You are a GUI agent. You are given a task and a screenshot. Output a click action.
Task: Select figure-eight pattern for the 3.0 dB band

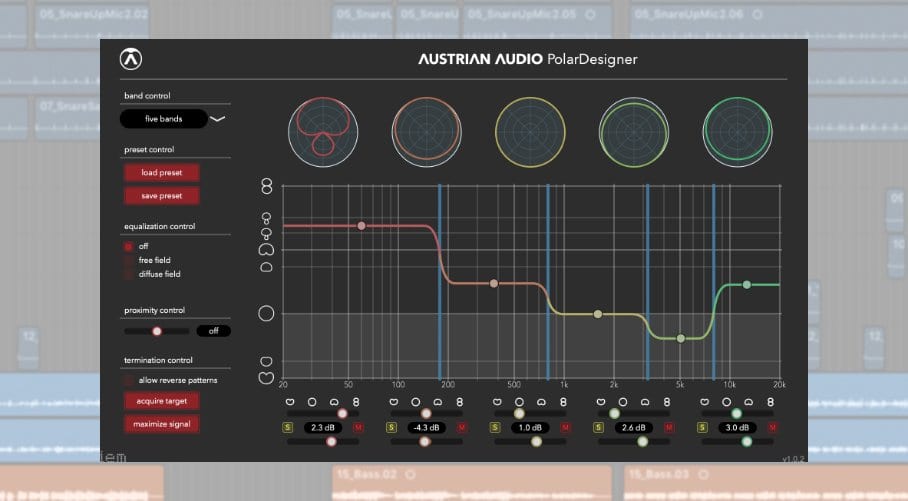(771, 401)
